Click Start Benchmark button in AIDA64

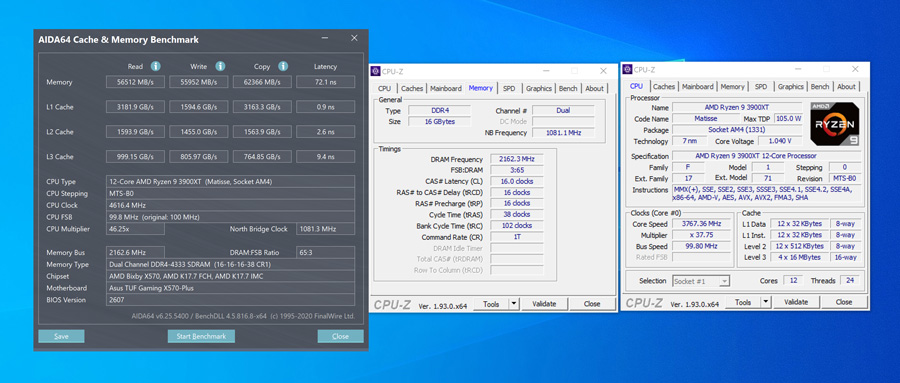click(x=201, y=336)
